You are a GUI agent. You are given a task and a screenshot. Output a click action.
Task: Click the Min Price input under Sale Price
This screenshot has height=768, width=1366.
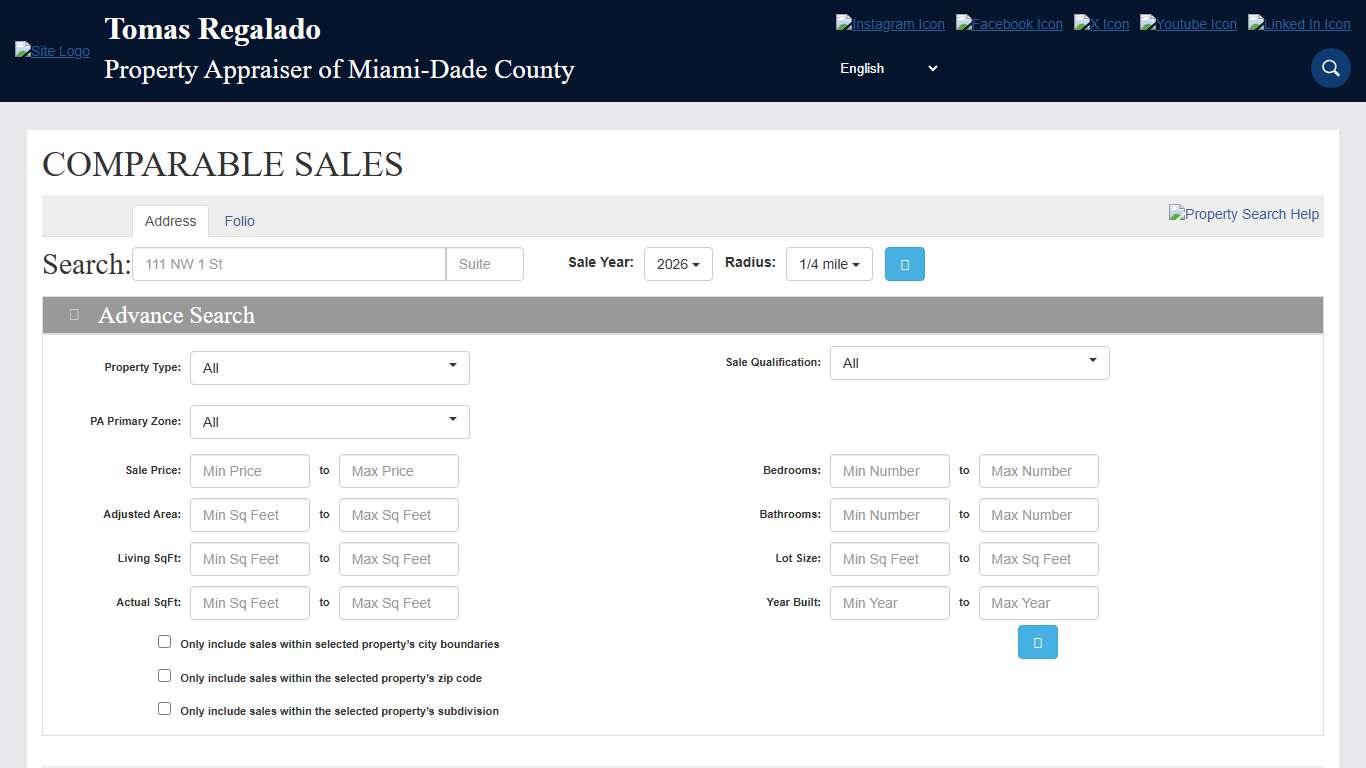249,470
